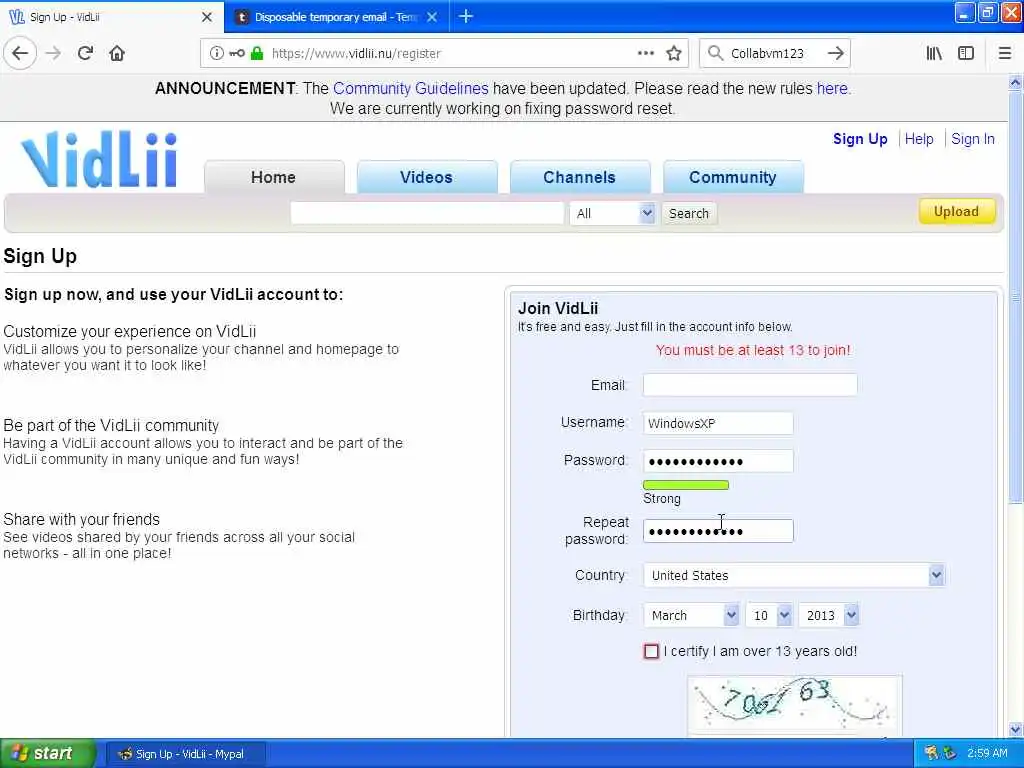
Task: Show site information via the info icon
Action: pos(217,54)
